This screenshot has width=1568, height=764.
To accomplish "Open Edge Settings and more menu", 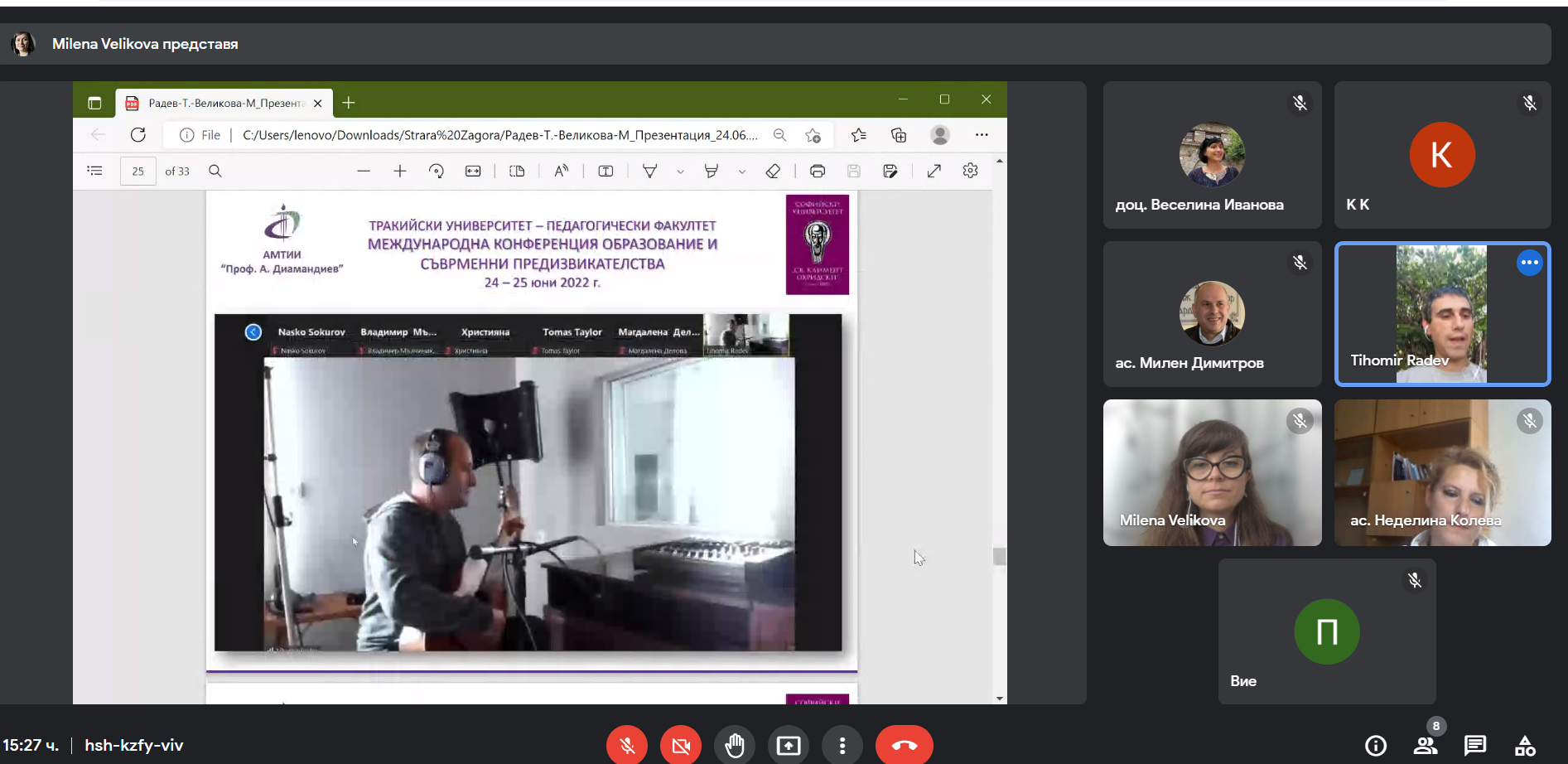I will point(982,135).
